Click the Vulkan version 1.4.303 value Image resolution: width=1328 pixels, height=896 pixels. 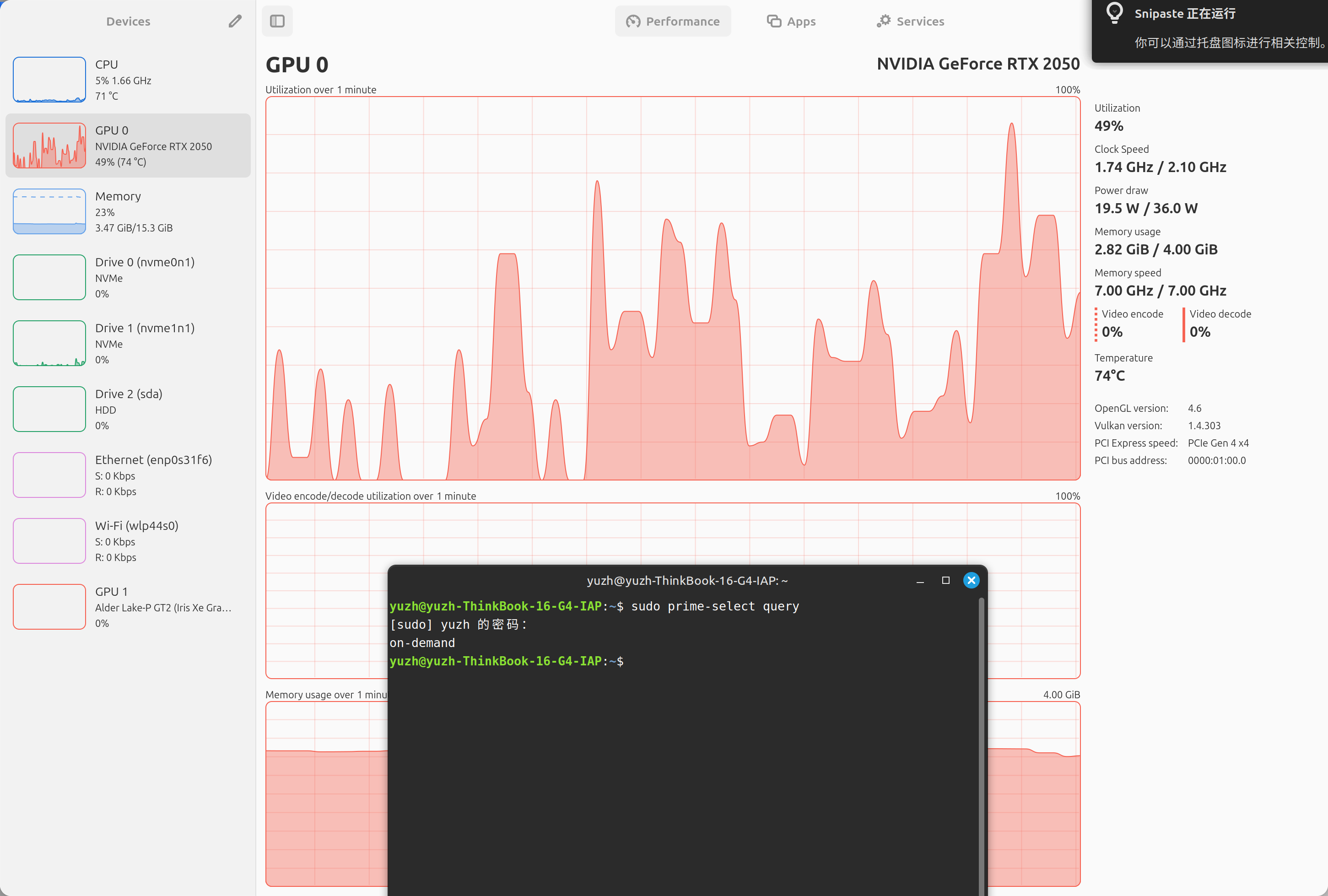pos(1204,426)
